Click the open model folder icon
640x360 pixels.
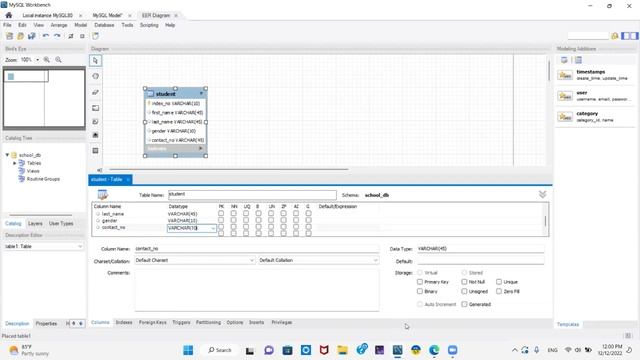tap(20, 36)
